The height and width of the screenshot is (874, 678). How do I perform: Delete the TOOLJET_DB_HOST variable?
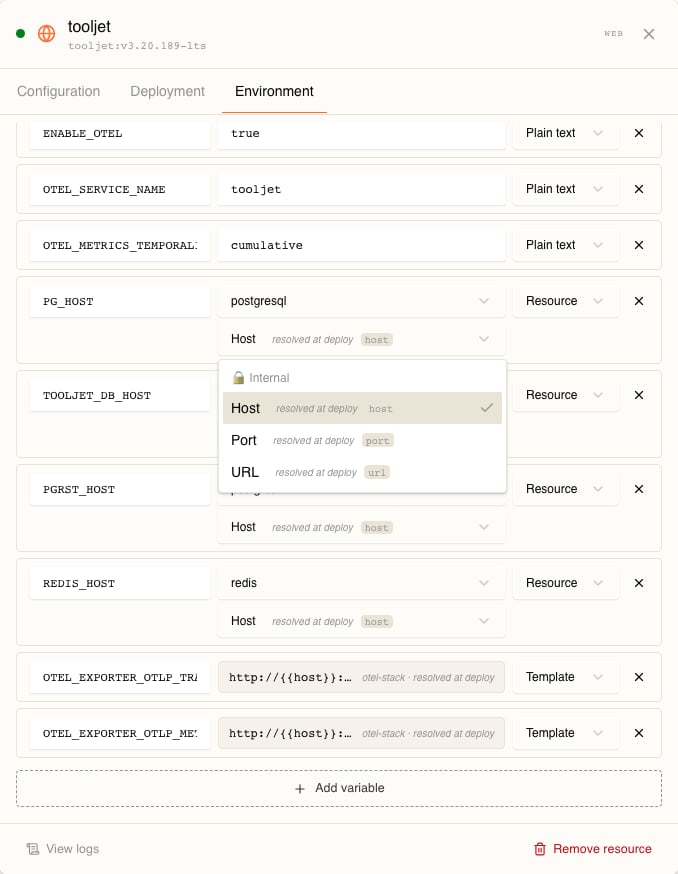[x=639, y=395]
